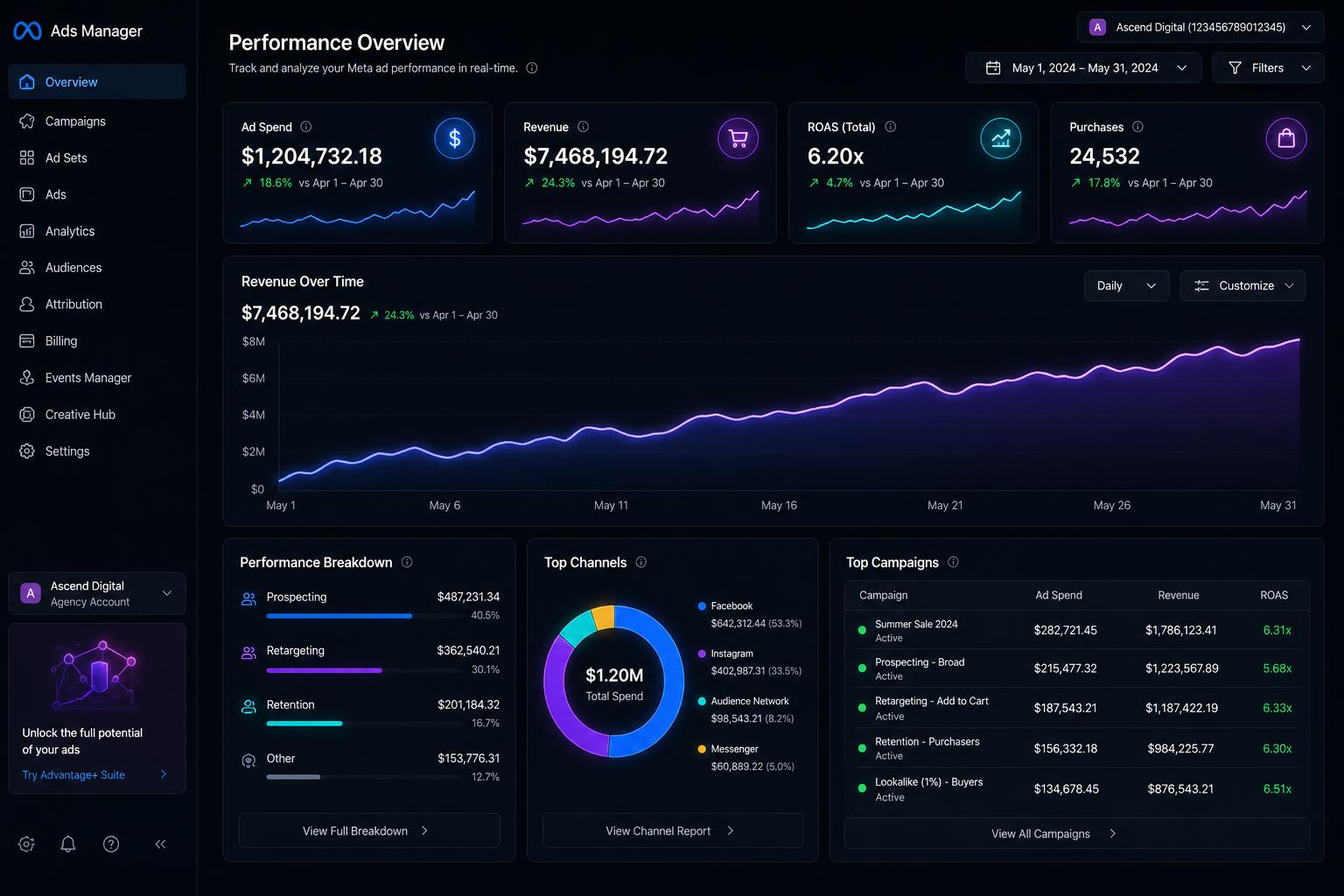1344x896 pixels.
Task: Click info icon beside Performance Breakdown
Action: click(407, 563)
